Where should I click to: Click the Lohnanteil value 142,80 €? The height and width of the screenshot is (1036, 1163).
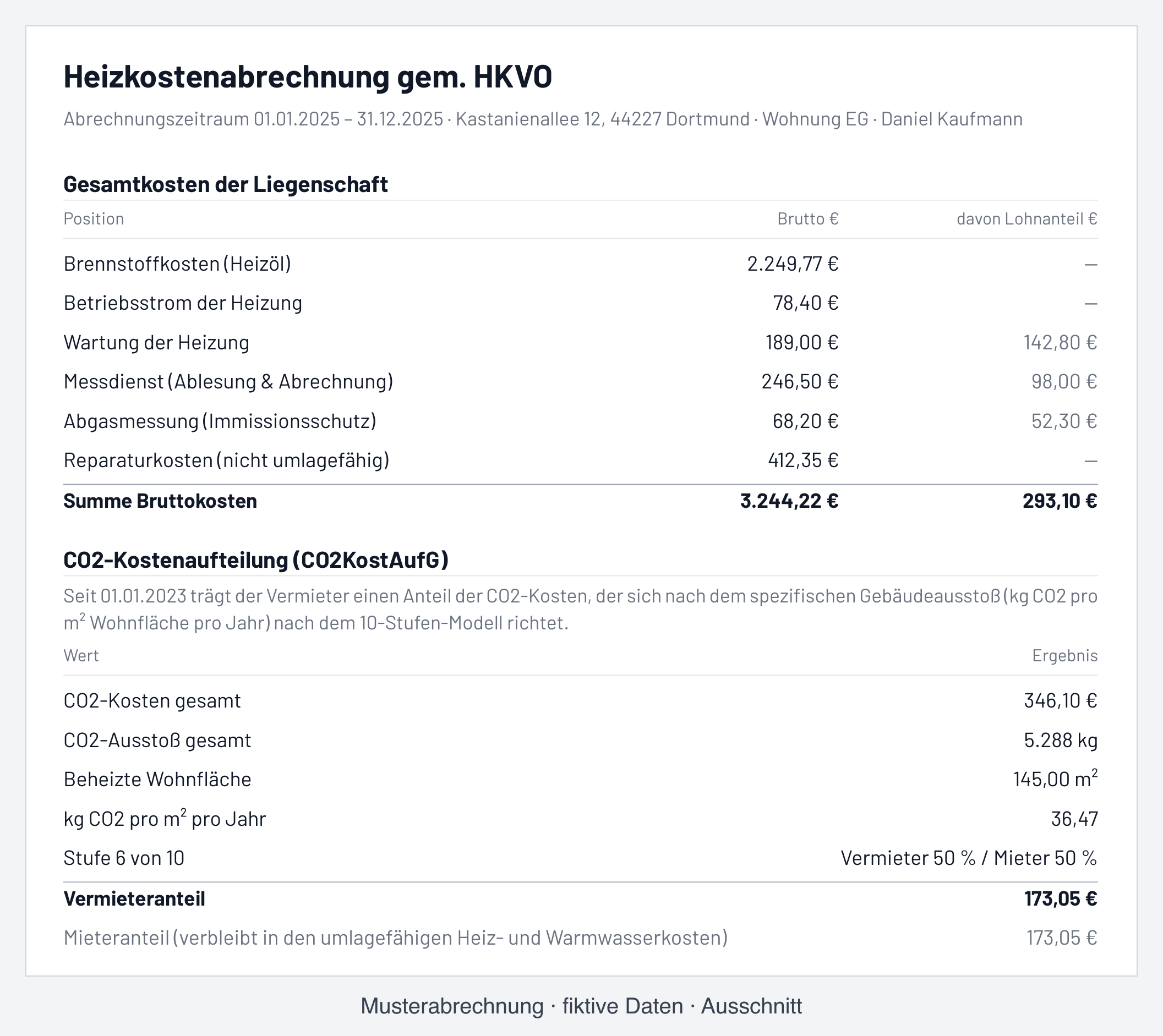pos(1061,343)
